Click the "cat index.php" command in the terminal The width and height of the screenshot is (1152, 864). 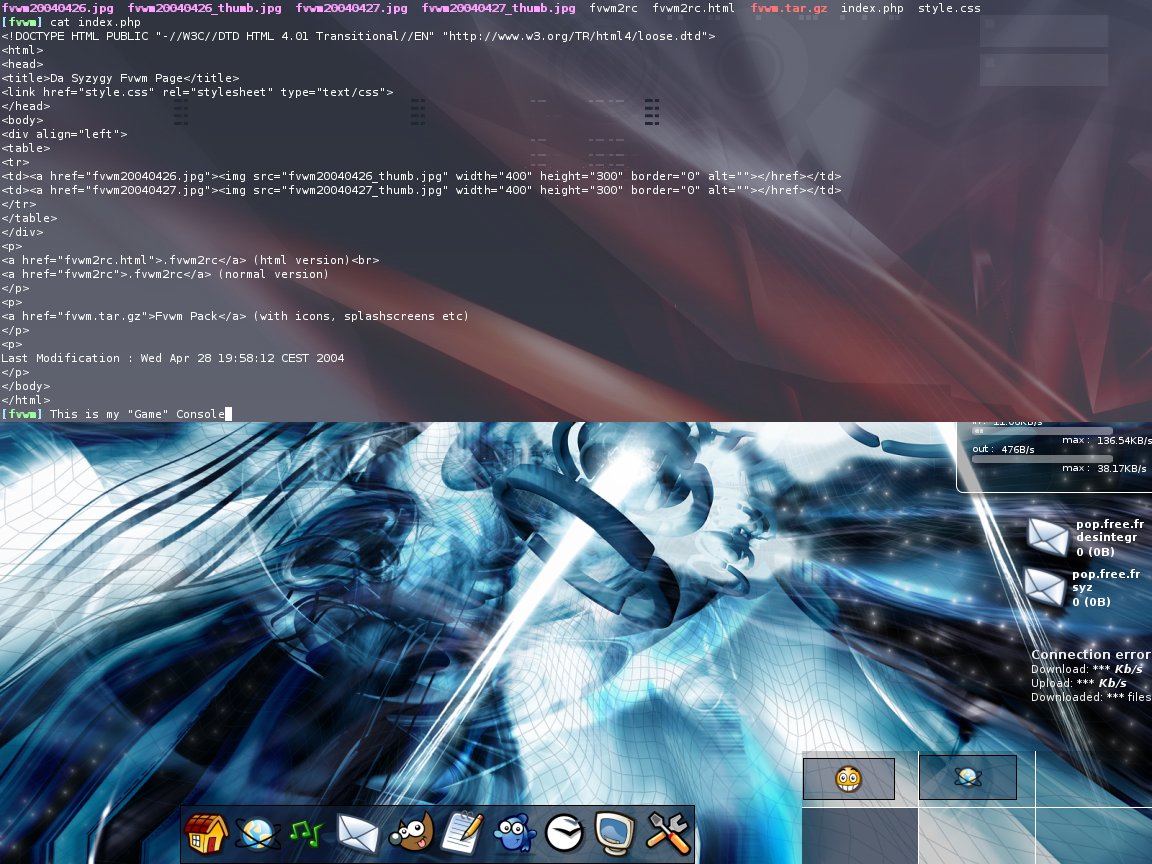click(x=96, y=22)
